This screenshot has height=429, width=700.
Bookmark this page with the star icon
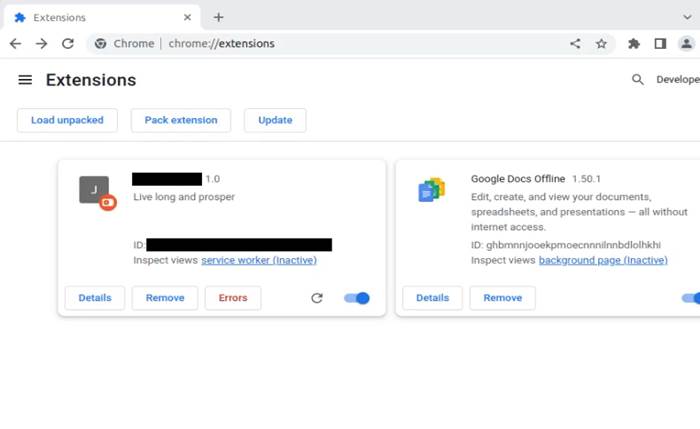(x=601, y=44)
